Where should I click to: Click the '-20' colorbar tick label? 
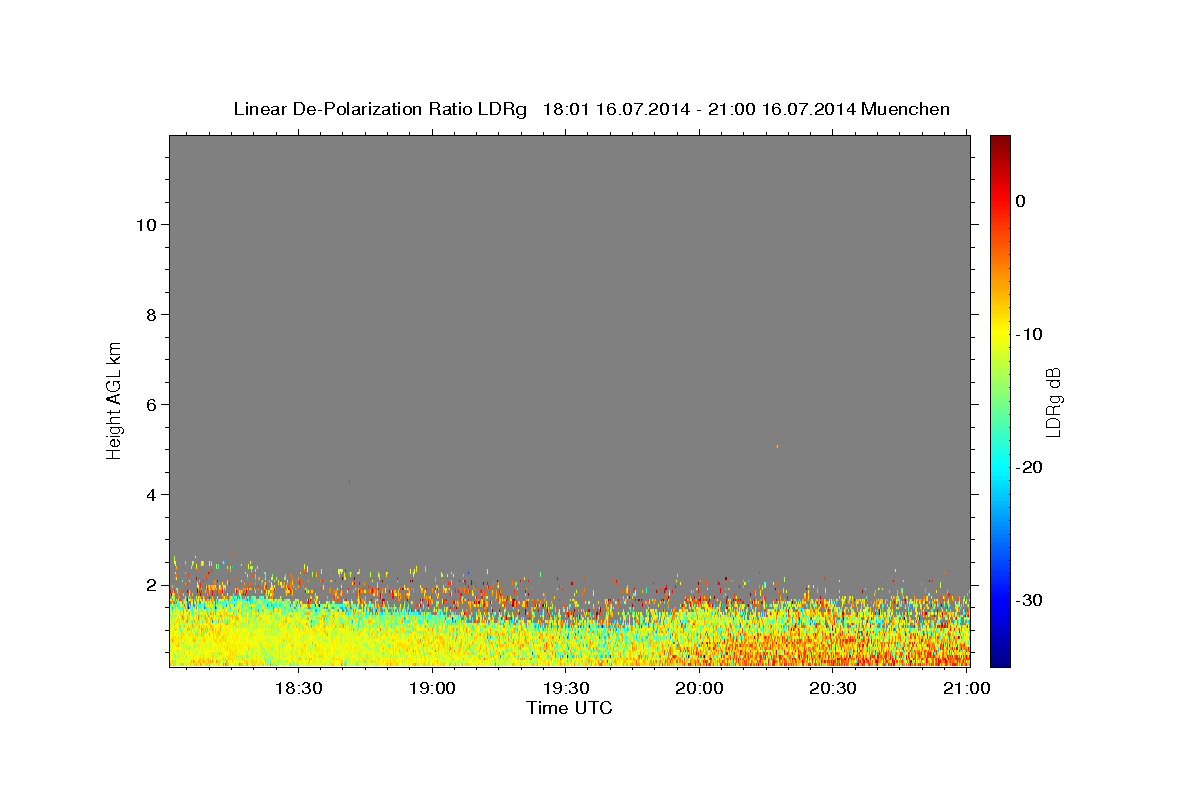[x=1030, y=467]
